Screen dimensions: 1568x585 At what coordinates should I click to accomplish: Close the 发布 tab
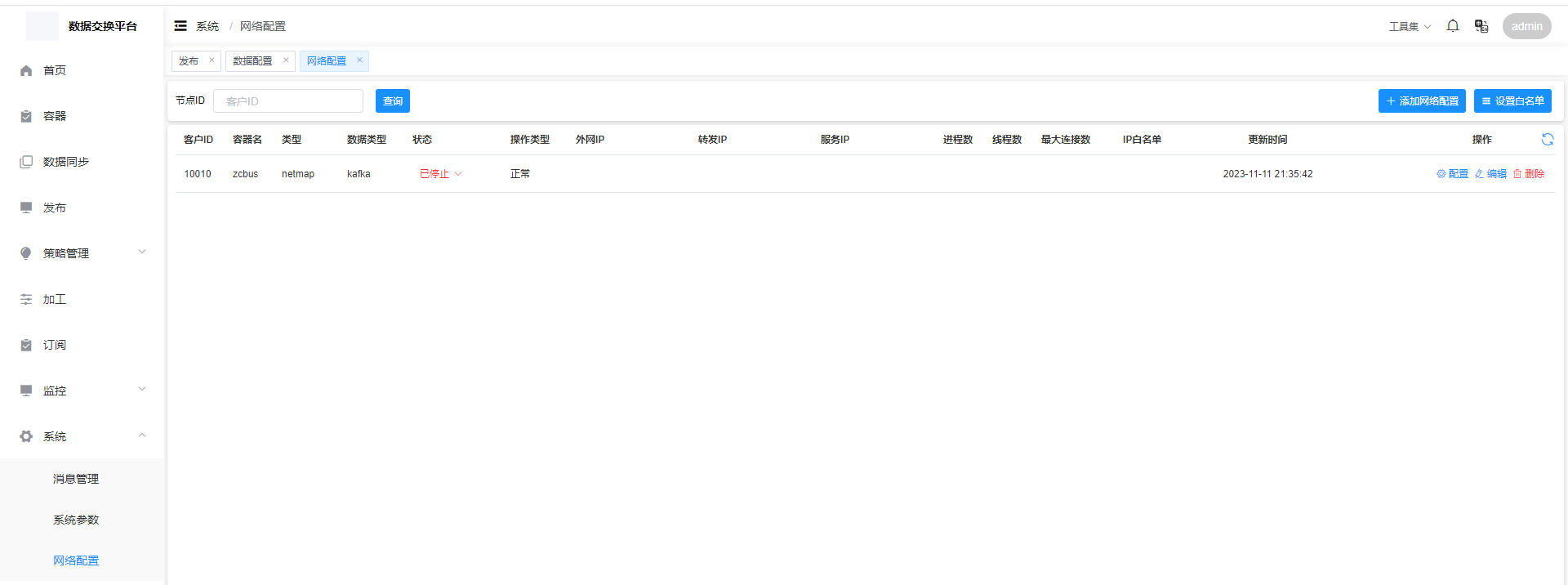[212, 60]
